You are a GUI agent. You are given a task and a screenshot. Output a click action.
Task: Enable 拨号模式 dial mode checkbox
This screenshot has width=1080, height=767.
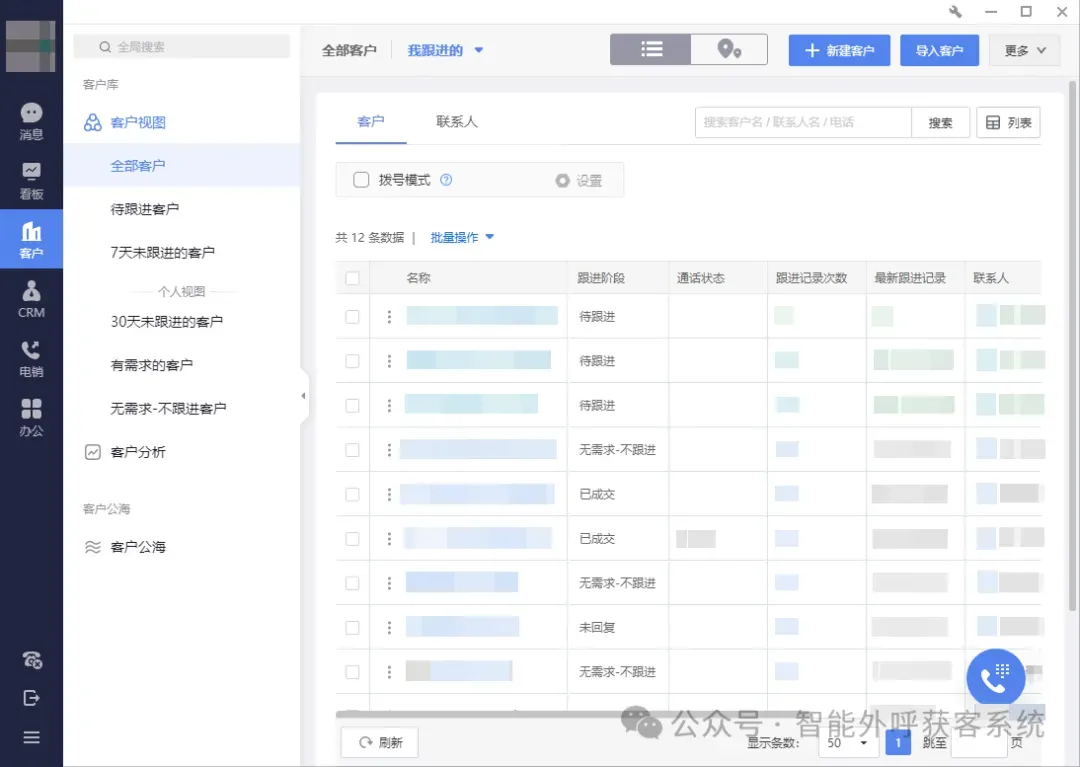[361, 180]
